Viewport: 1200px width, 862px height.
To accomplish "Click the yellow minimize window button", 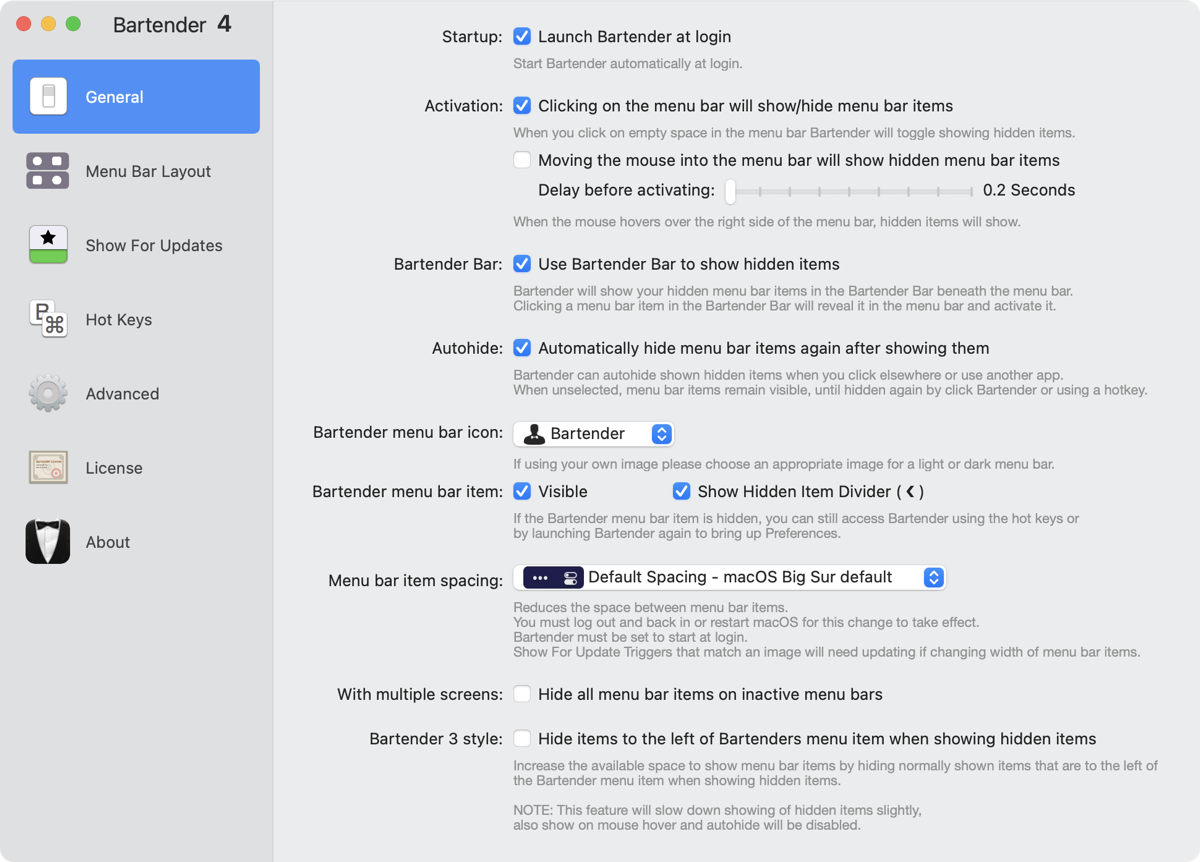I will (48, 24).
